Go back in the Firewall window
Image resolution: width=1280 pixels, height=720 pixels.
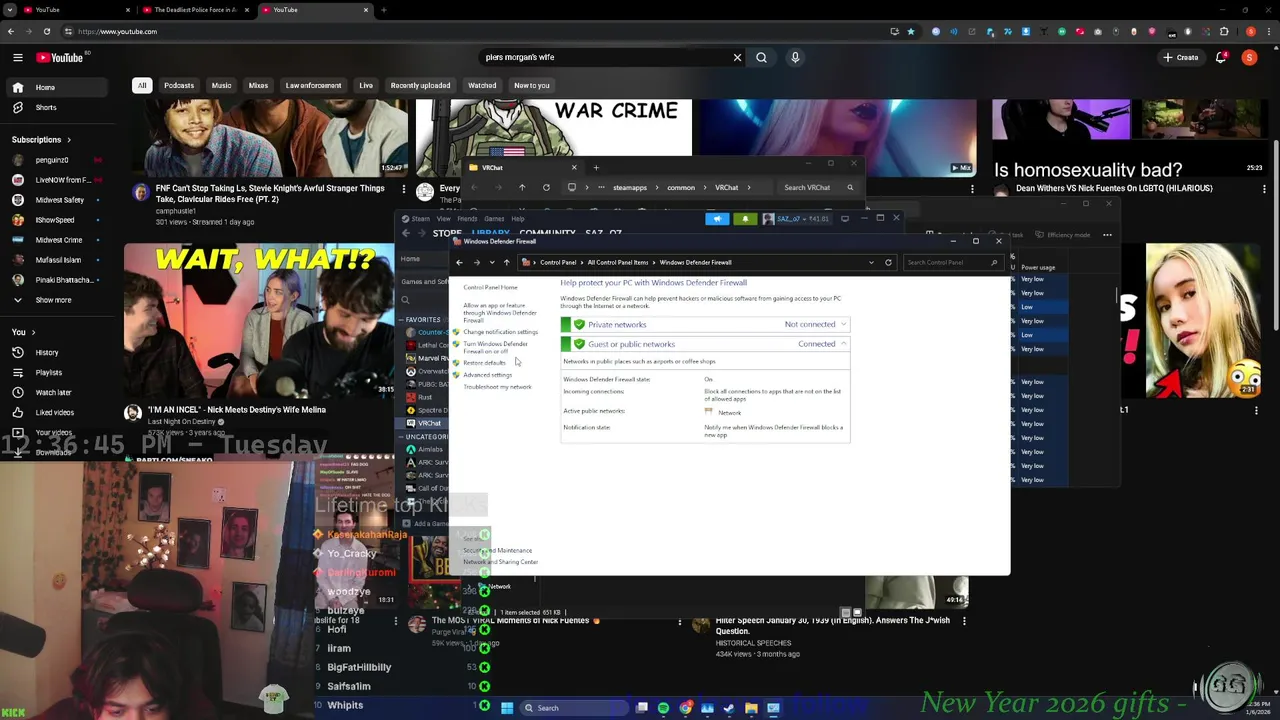[459, 262]
